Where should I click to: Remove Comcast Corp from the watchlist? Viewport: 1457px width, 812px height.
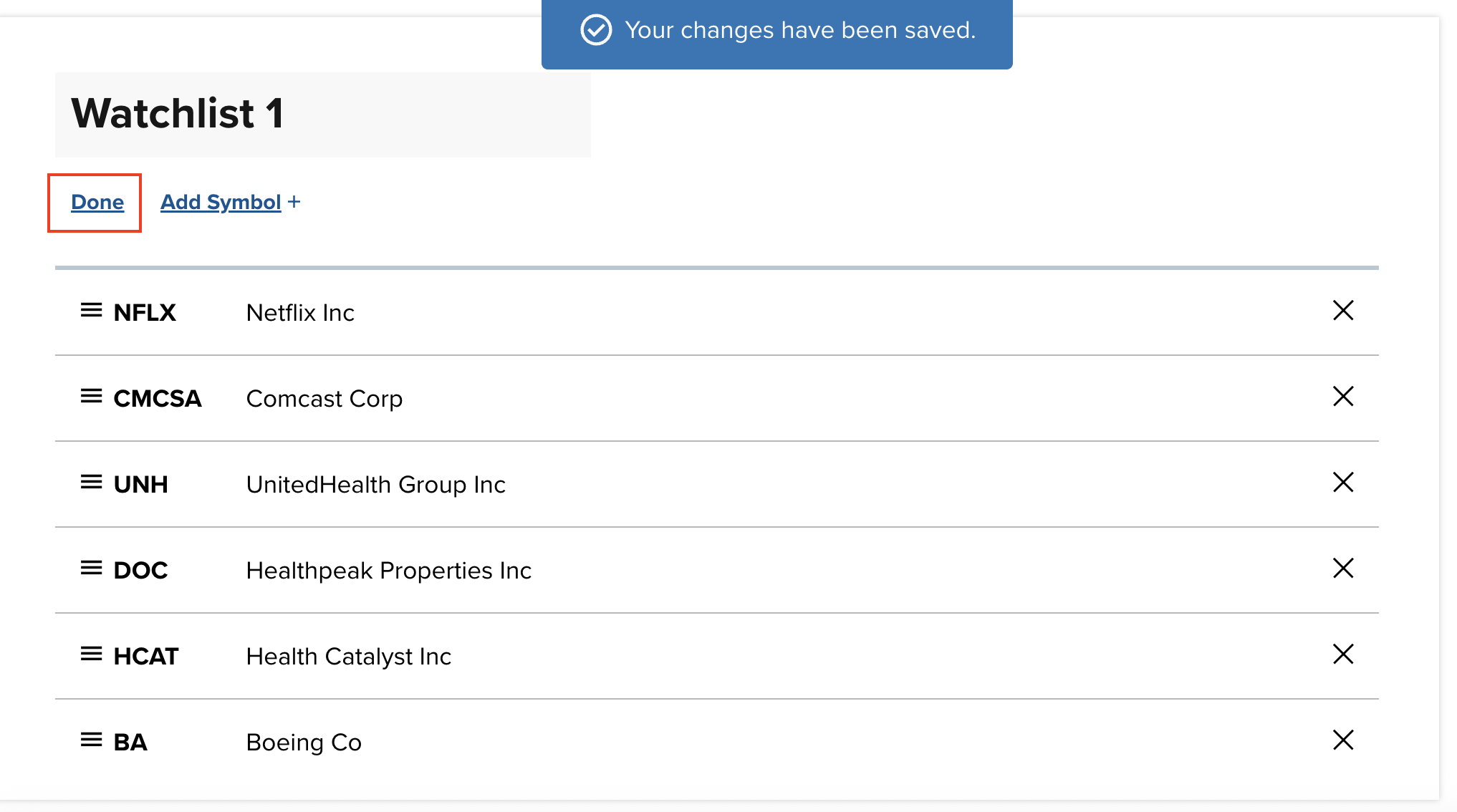[1343, 396]
